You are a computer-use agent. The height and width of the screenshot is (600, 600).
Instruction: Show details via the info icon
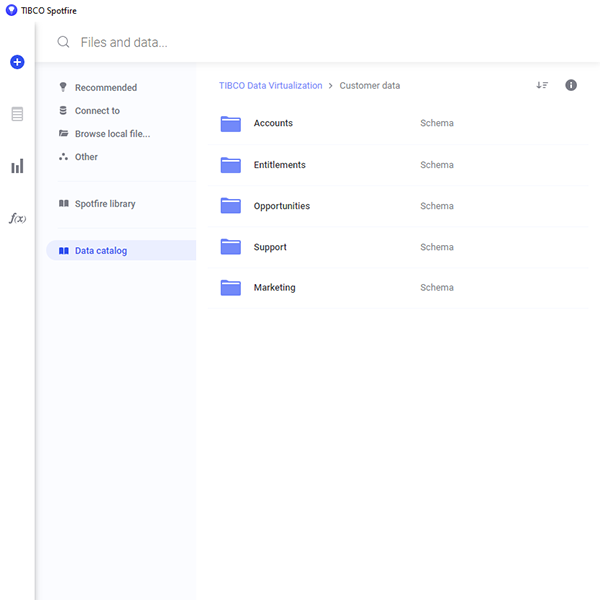(571, 85)
